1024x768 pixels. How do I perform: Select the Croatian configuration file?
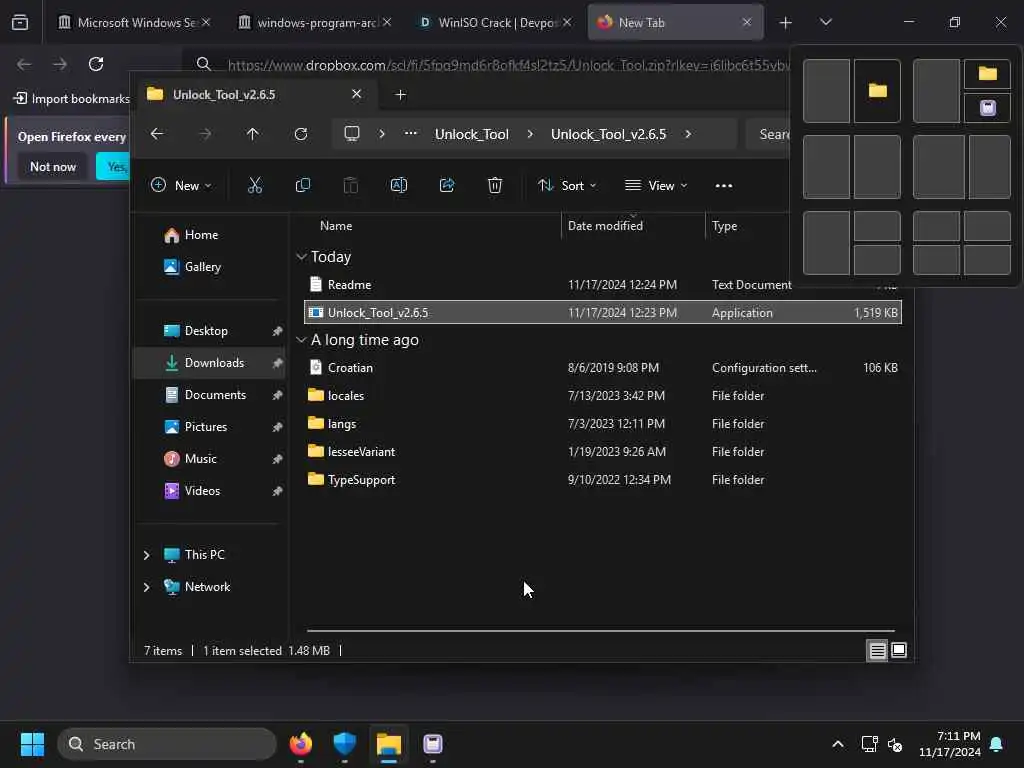[603, 368]
